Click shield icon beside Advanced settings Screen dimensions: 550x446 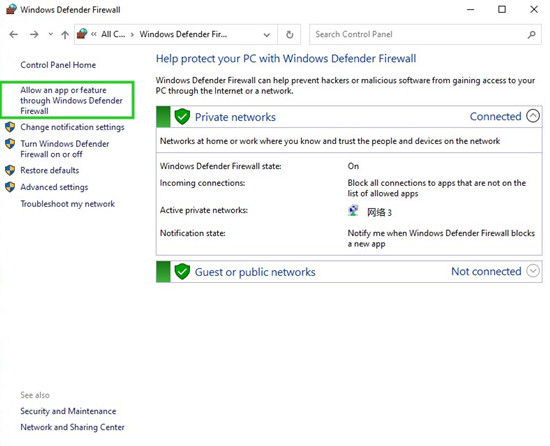click(x=10, y=187)
